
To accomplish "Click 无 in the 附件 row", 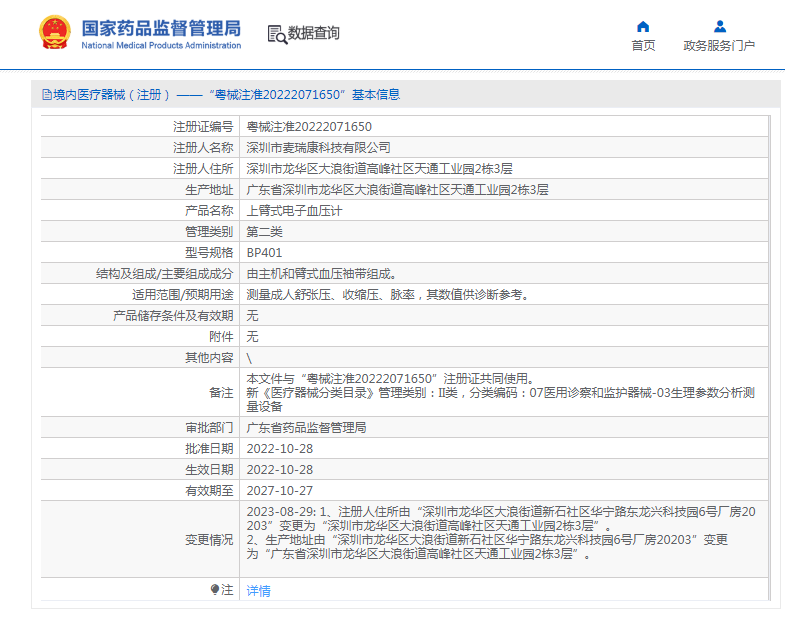I will (252, 337).
